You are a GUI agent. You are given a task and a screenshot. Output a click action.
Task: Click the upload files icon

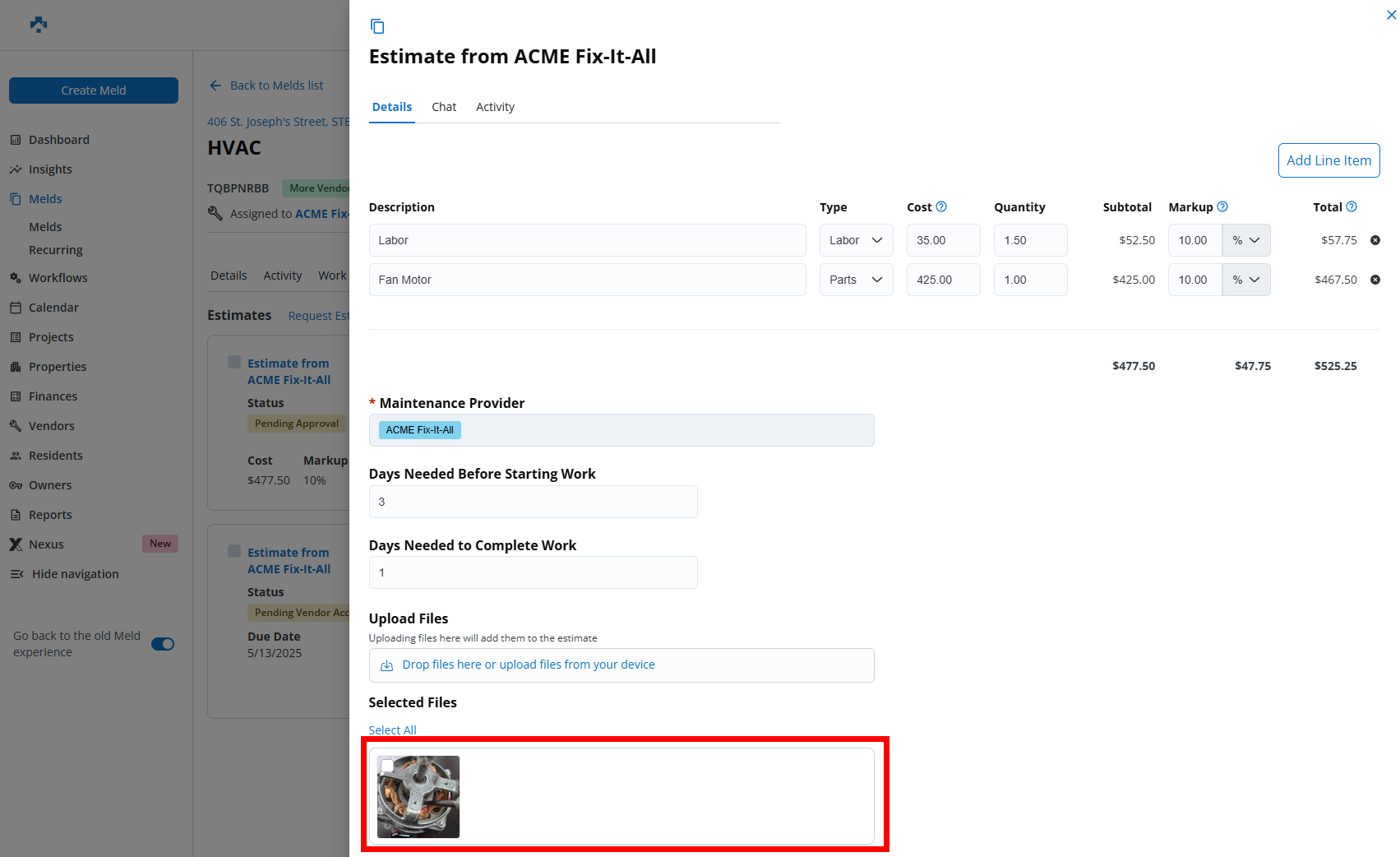(x=386, y=665)
